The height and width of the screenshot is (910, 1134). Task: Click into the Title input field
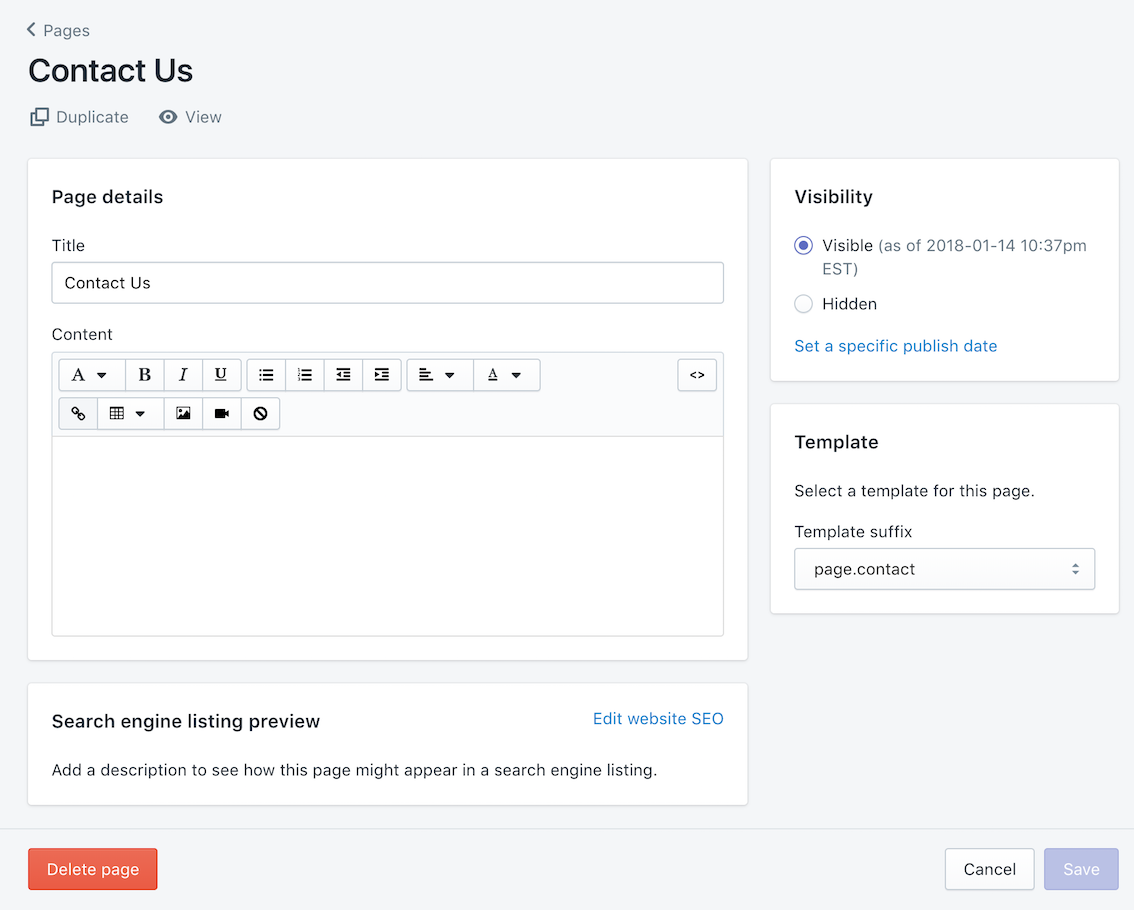coord(387,283)
